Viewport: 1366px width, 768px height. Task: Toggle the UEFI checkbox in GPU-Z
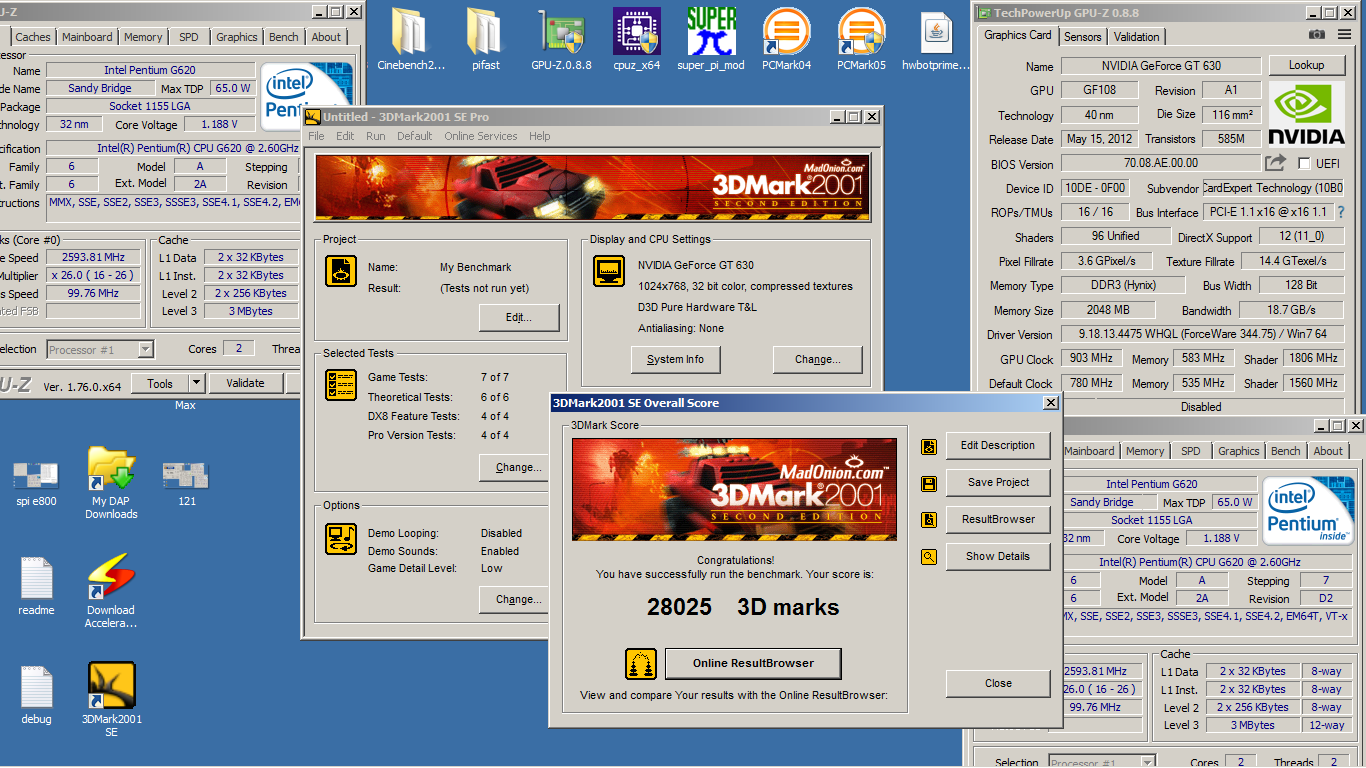[1304, 163]
